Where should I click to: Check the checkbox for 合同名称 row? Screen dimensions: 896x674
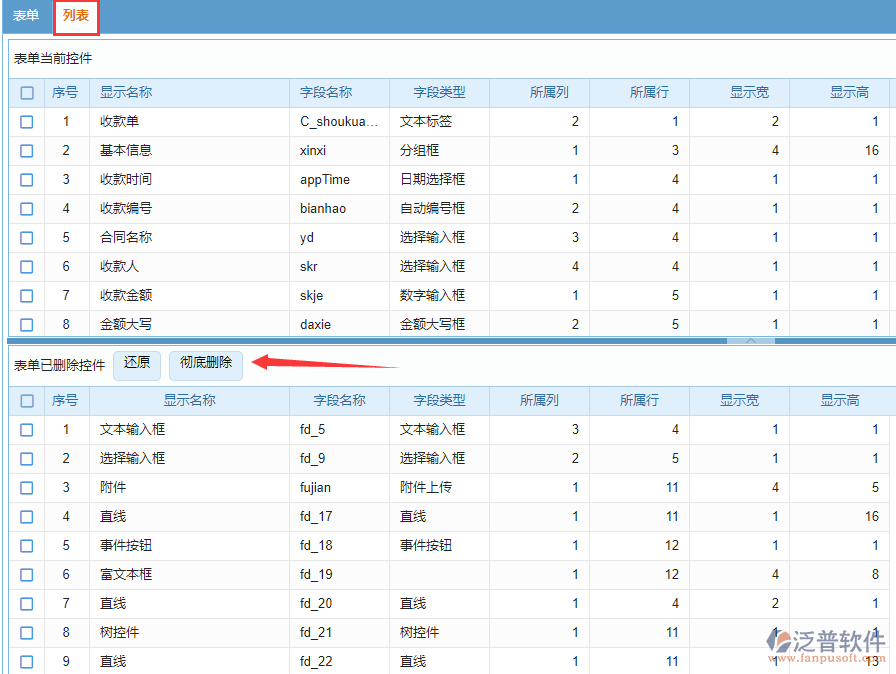(x=26, y=237)
